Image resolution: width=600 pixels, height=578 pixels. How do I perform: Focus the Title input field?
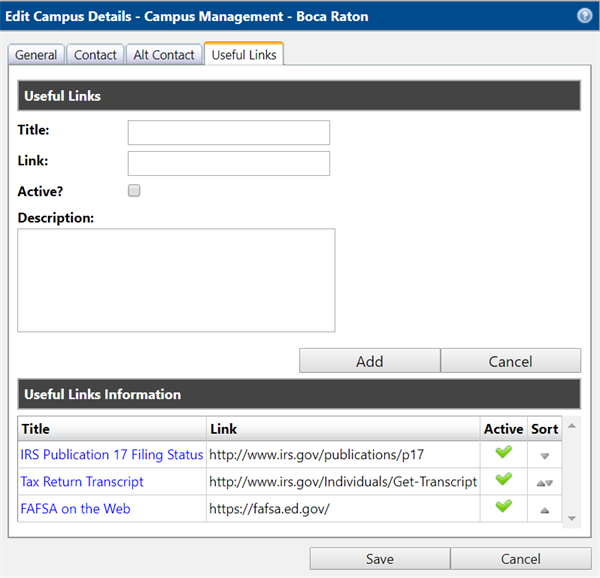(x=228, y=133)
